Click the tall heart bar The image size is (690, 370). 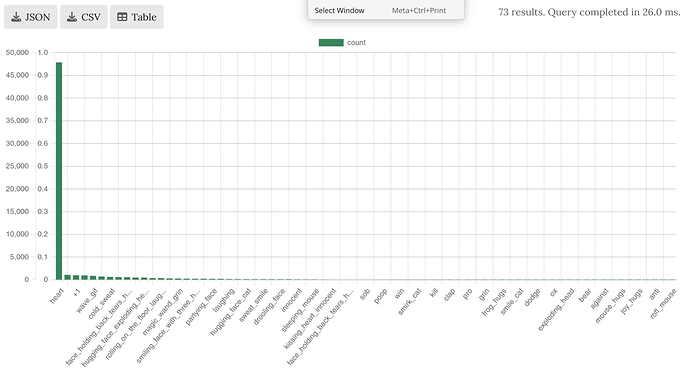click(59, 171)
